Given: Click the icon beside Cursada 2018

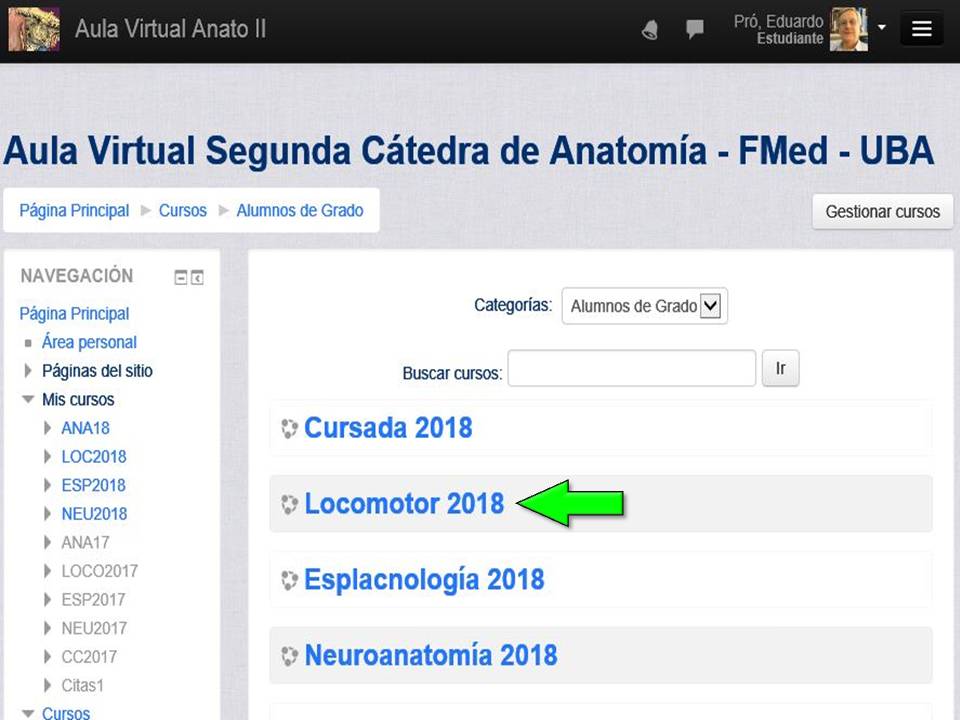Looking at the screenshot, I should (289, 429).
